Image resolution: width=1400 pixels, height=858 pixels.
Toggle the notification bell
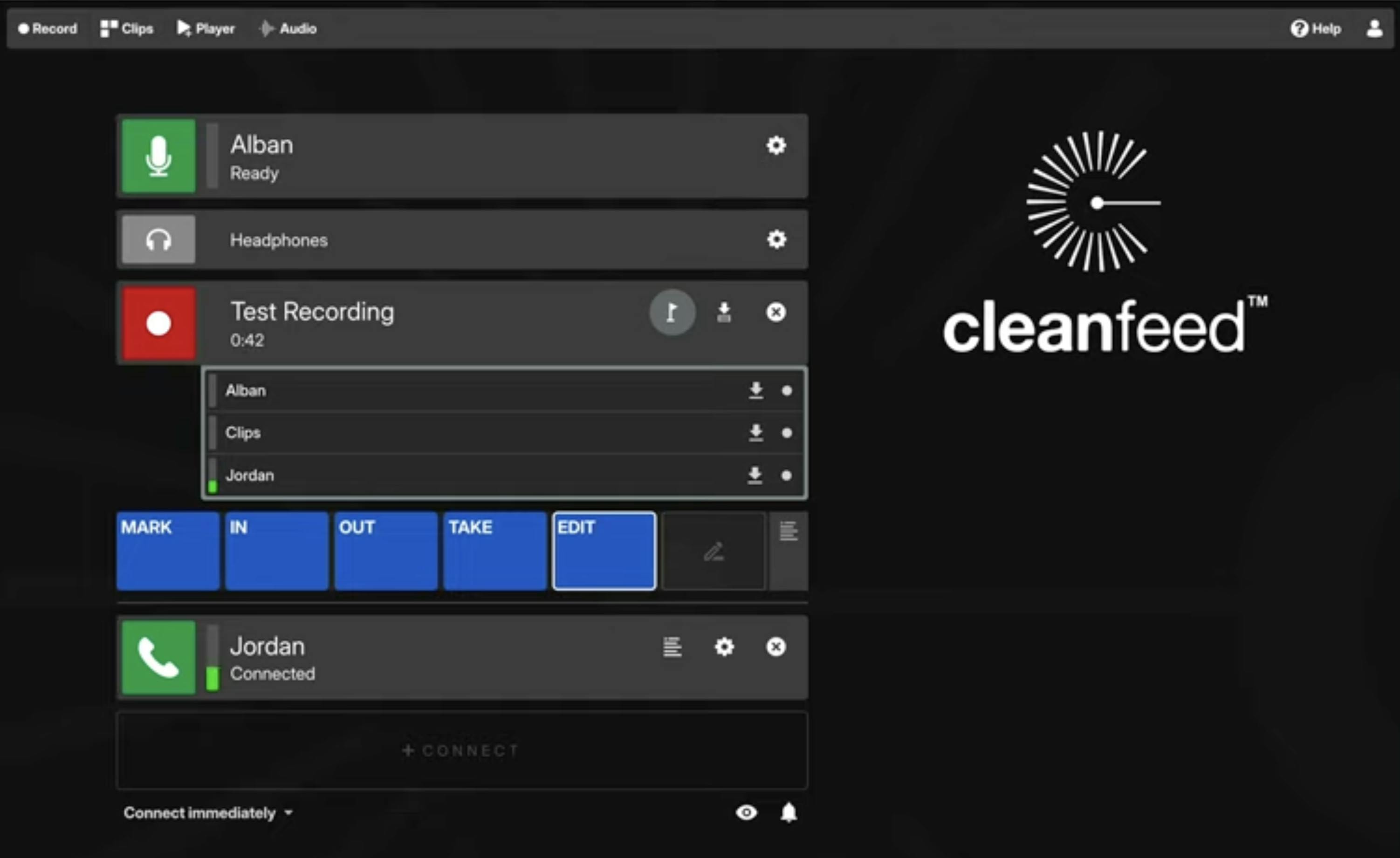pyautogui.click(x=789, y=813)
